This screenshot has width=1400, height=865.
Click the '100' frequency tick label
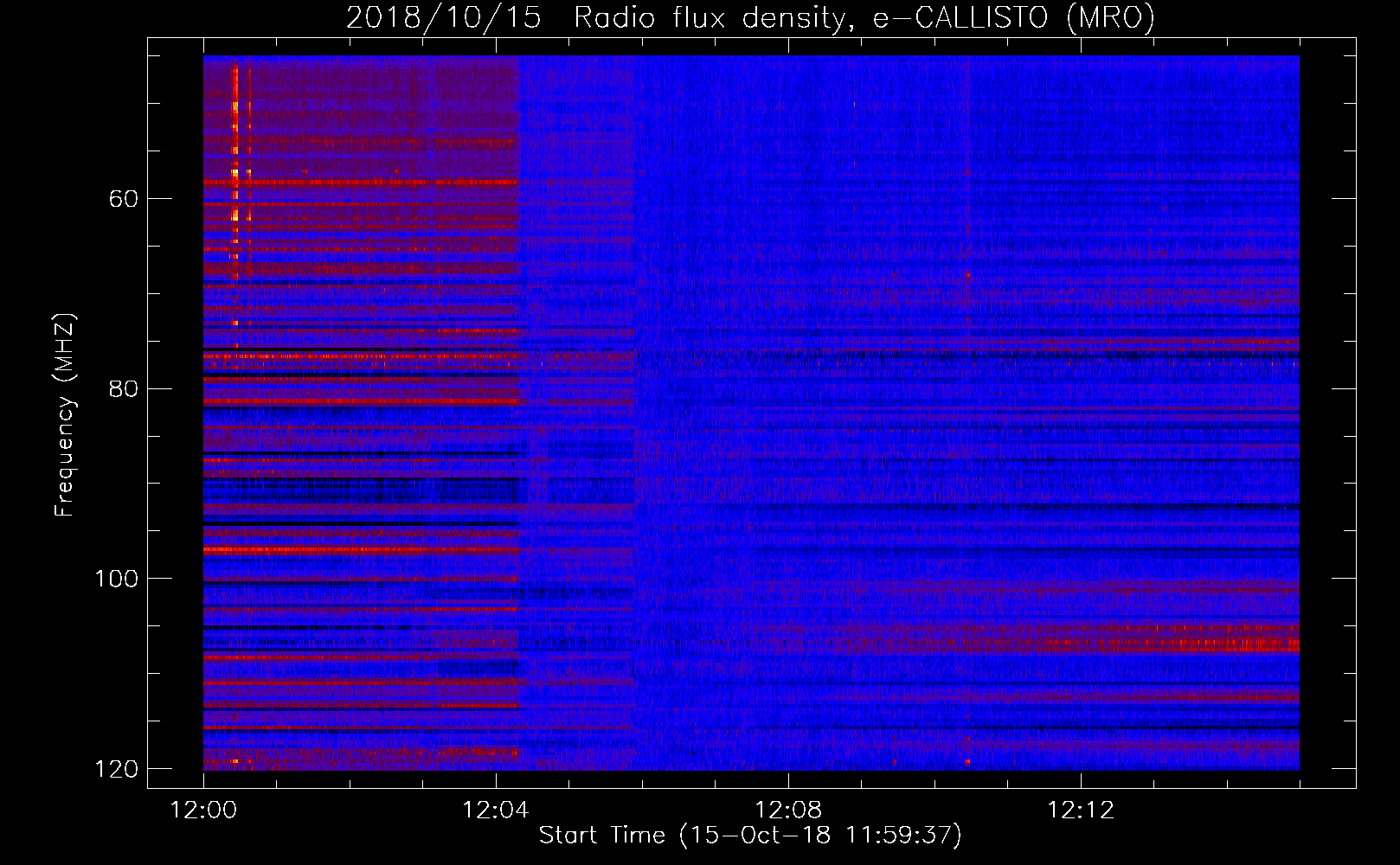116,578
